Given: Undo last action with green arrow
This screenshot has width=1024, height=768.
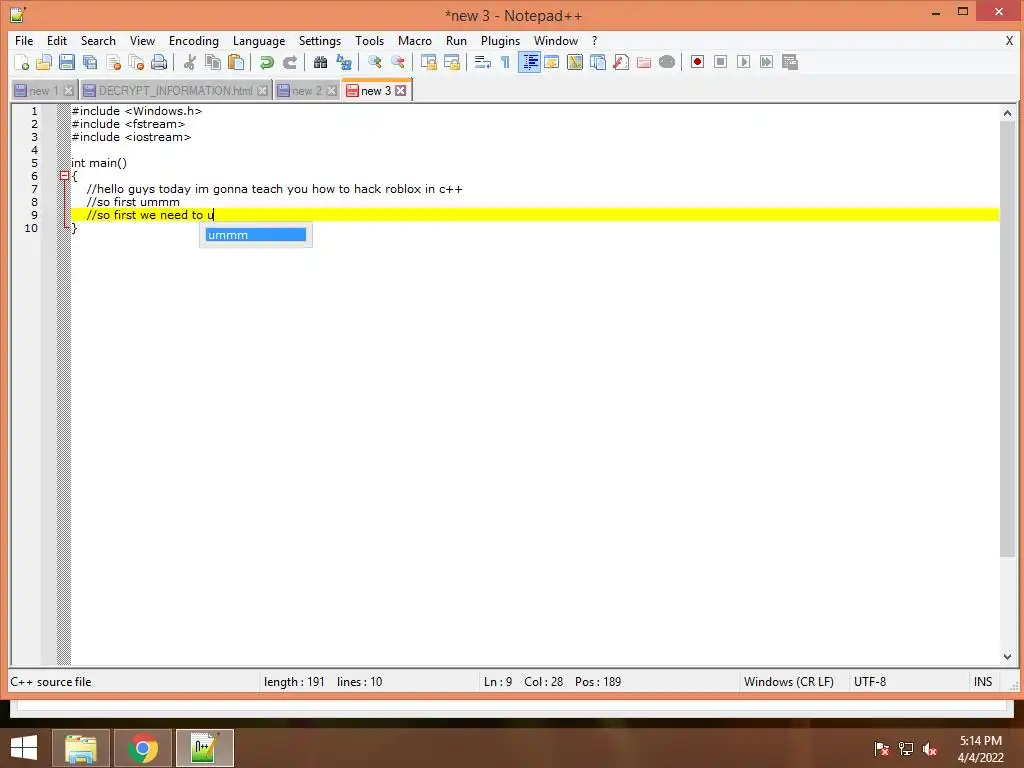Looking at the screenshot, I should pos(266,63).
